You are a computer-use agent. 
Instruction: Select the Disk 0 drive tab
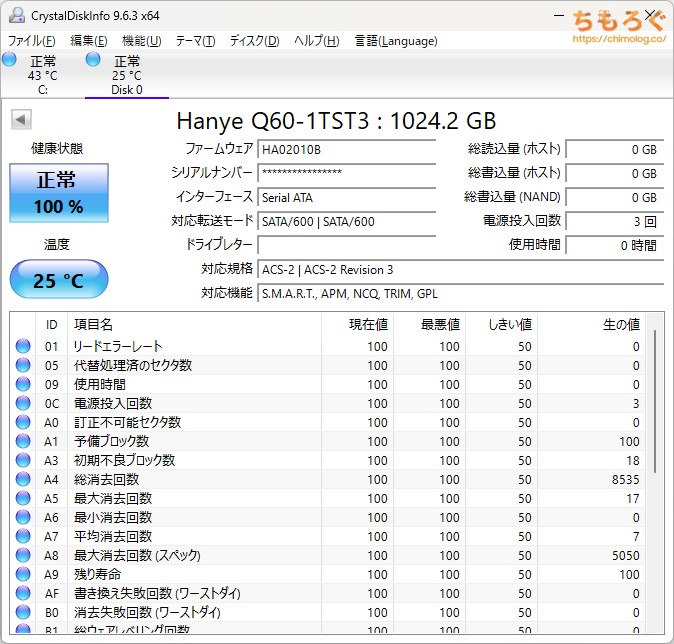tap(127, 75)
